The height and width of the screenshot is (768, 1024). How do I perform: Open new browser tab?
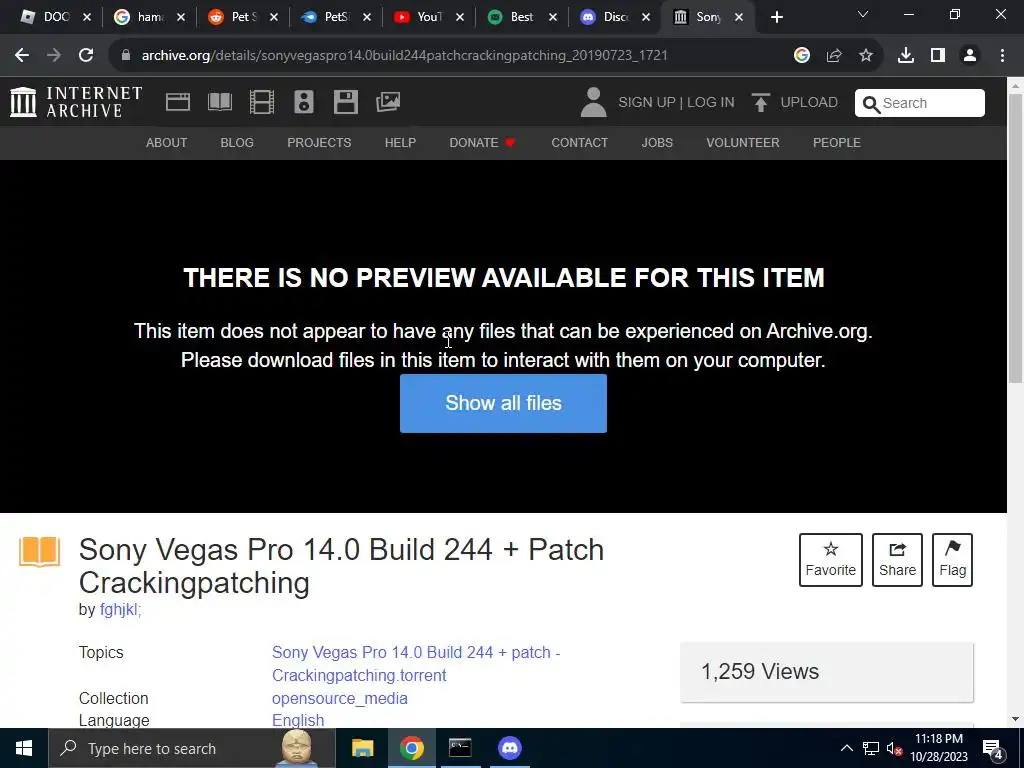pos(776,18)
